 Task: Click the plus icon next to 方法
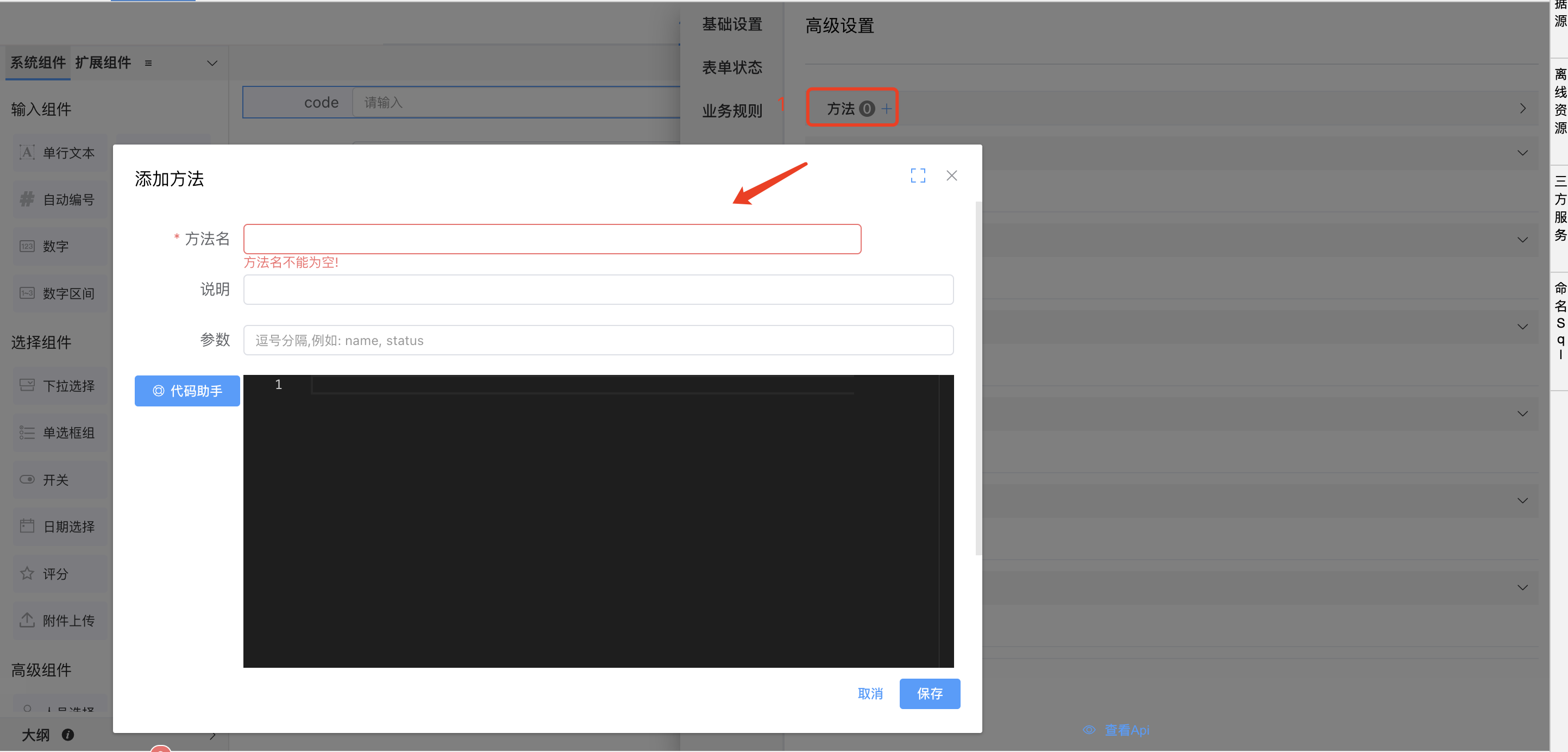click(x=886, y=109)
